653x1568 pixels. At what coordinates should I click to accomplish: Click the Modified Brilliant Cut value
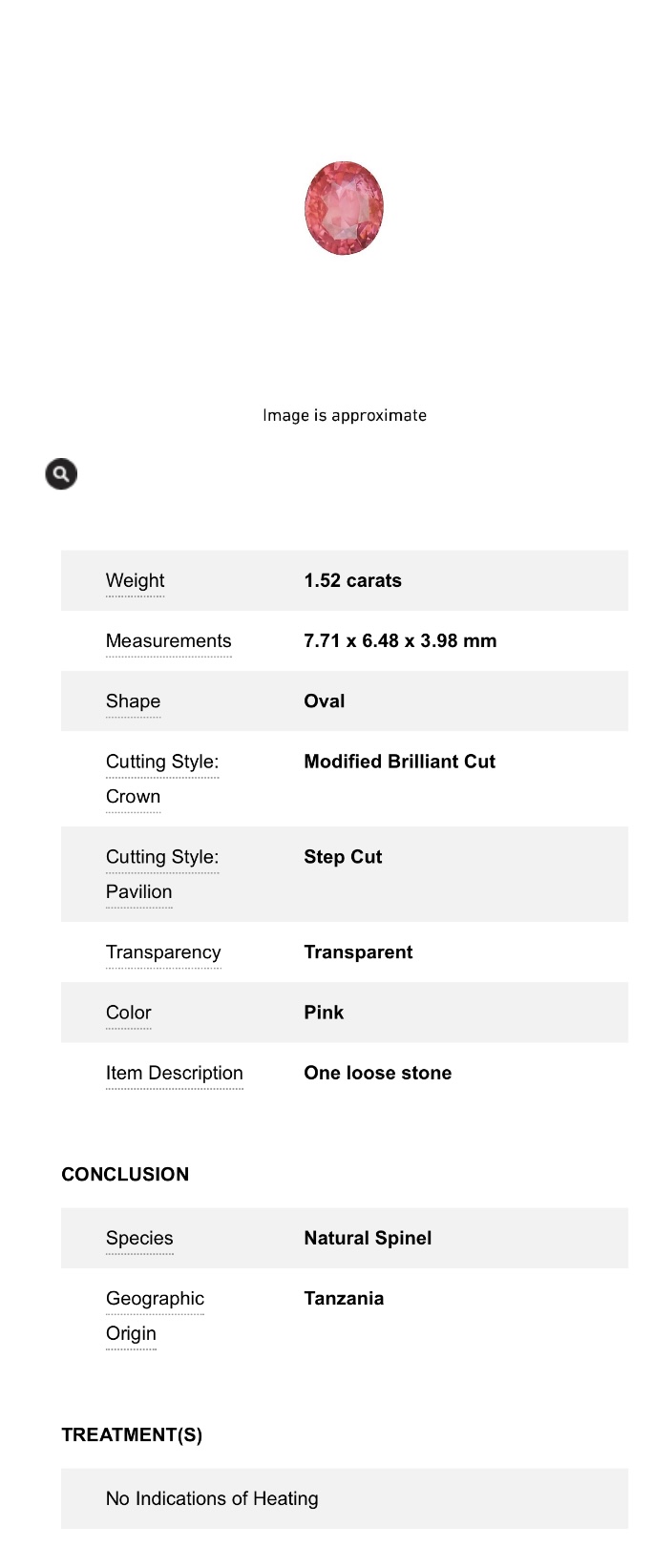(x=399, y=762)
